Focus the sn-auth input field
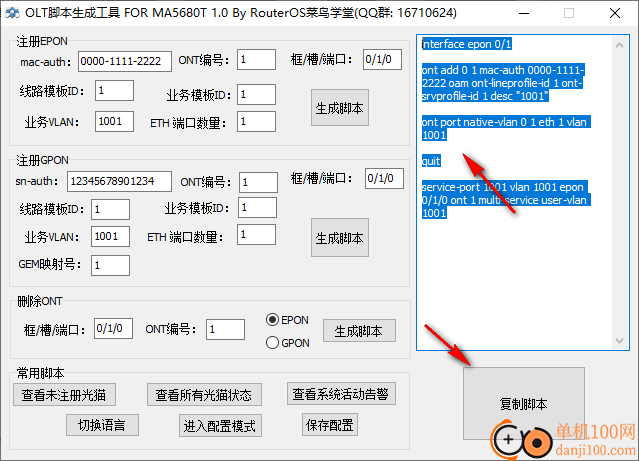639x461 pixels. coord(119,181)
